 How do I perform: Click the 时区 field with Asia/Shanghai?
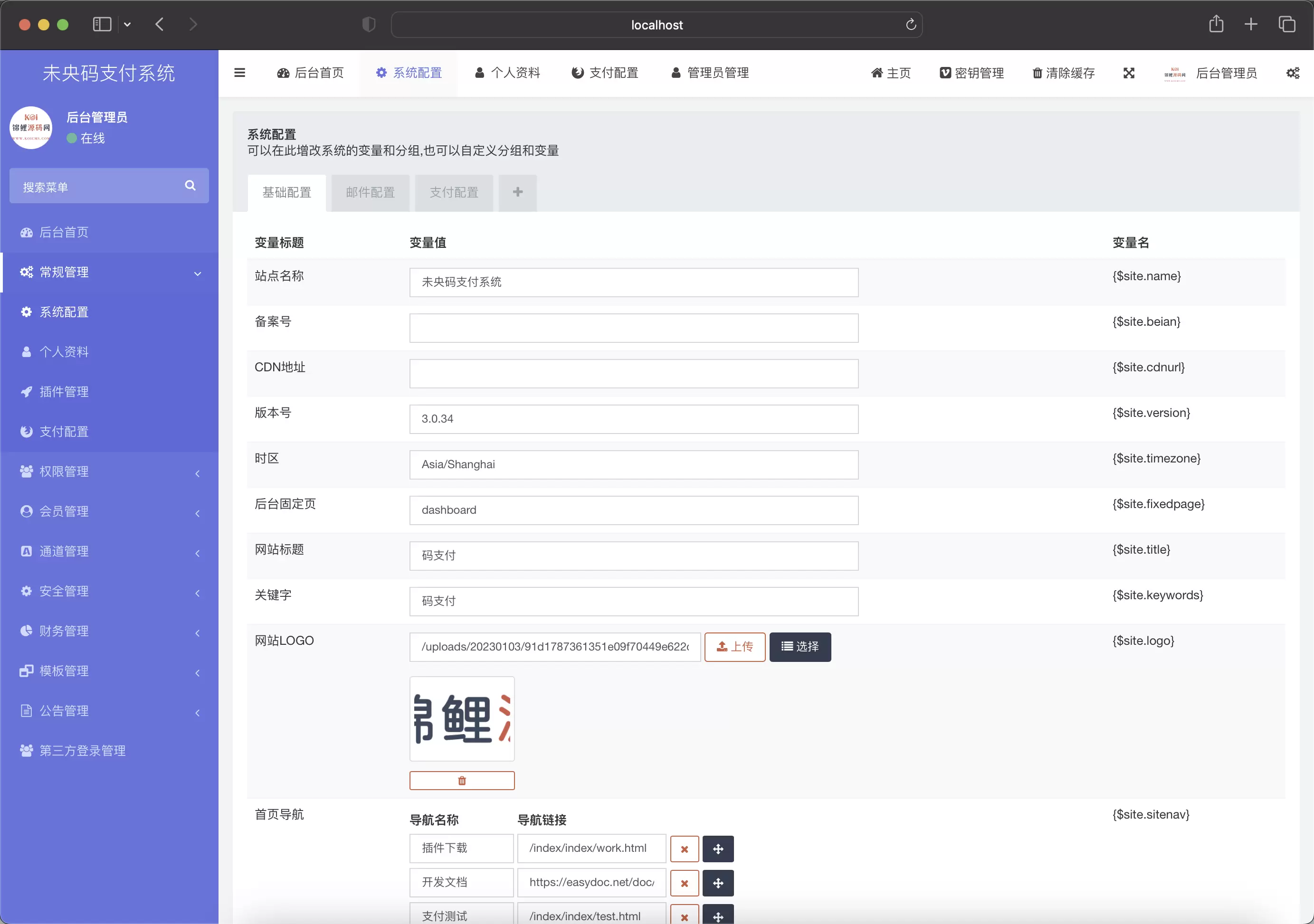tap(634, 464)
